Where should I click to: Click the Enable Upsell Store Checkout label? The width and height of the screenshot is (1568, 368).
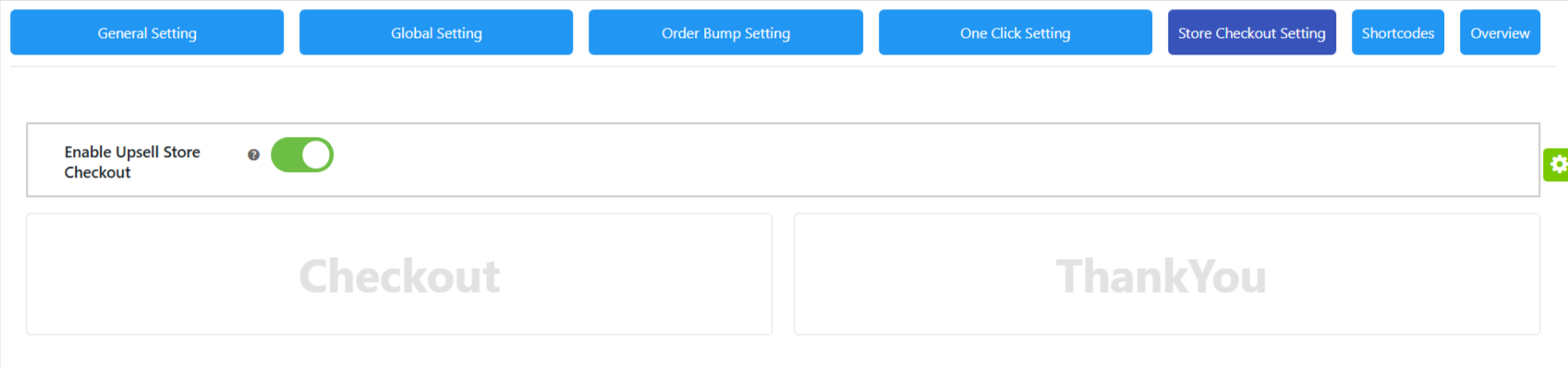click(132, 162)
